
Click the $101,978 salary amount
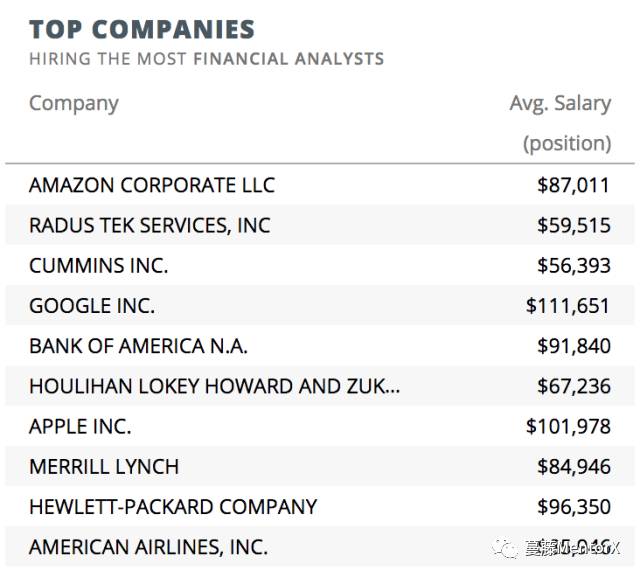tap(568, 426)
